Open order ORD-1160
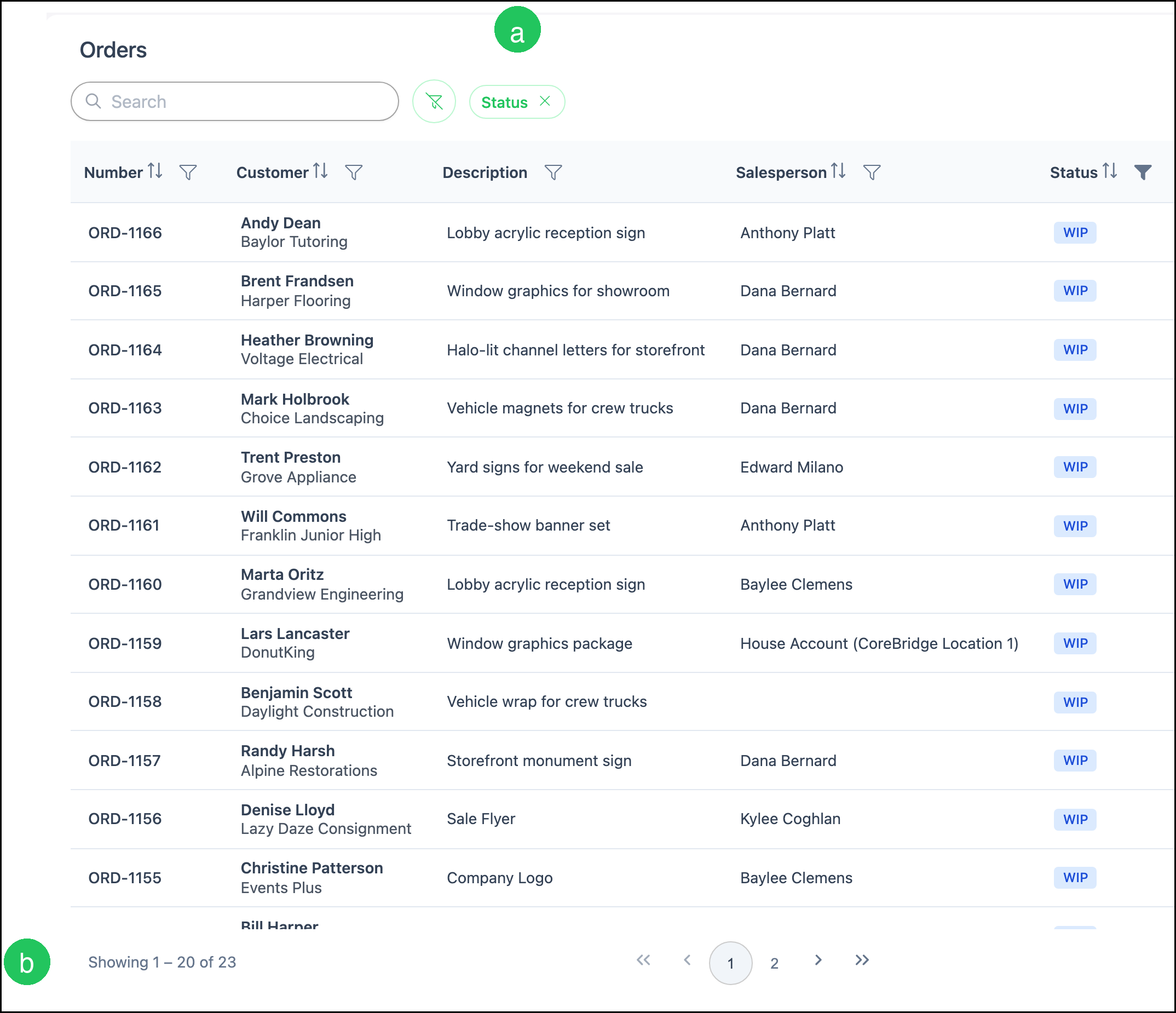 pos(125,584)
